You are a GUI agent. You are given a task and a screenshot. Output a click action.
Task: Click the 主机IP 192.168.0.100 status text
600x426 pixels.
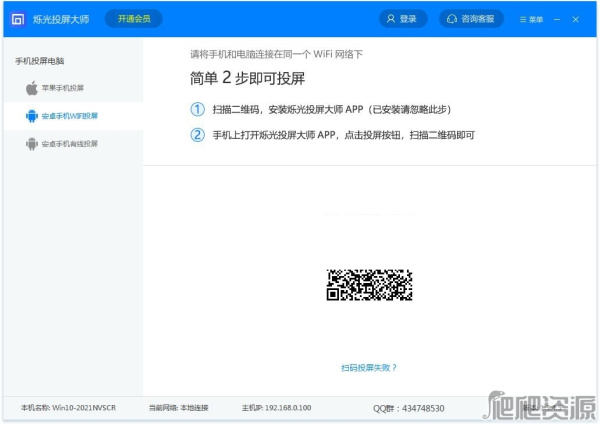(x=276, y=408)
